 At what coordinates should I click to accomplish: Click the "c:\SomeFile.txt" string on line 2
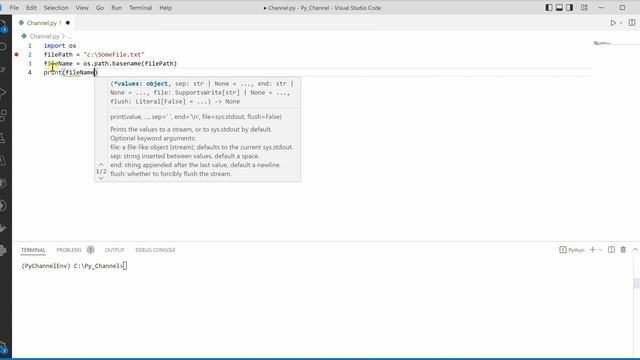click(114, 55)
